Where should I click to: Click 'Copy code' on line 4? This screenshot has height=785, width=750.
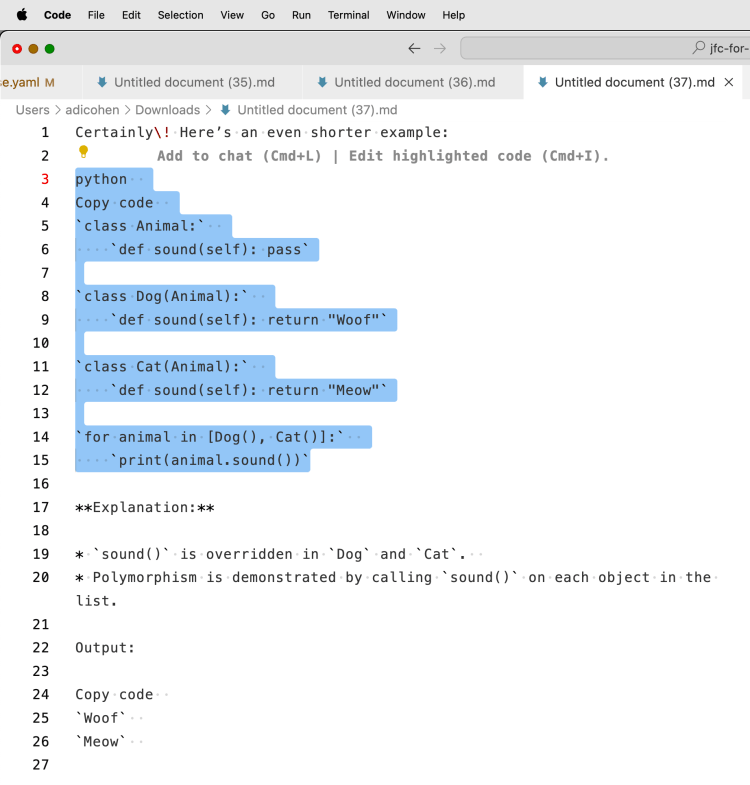pos(114,203)
